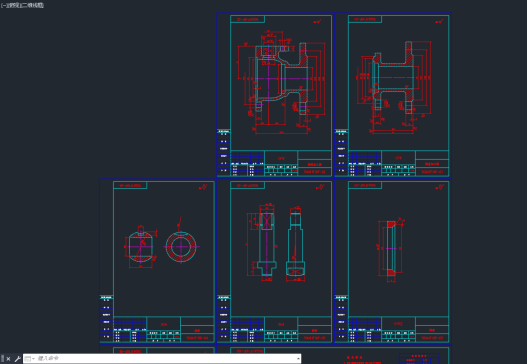527x364 pixels.
Task: Open recent commands dropdown in command line
Action: (30, 359)
